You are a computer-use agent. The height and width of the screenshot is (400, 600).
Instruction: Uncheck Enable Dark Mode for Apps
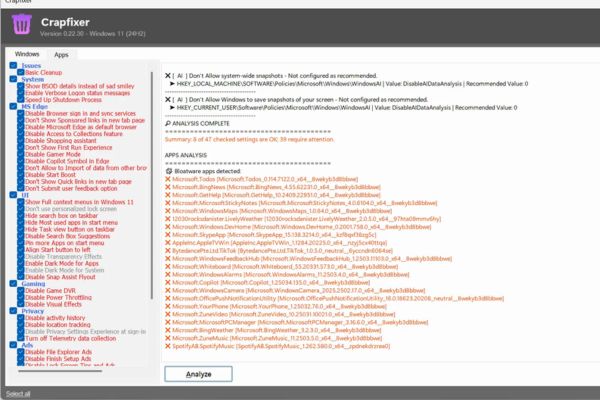click(21, 263)
